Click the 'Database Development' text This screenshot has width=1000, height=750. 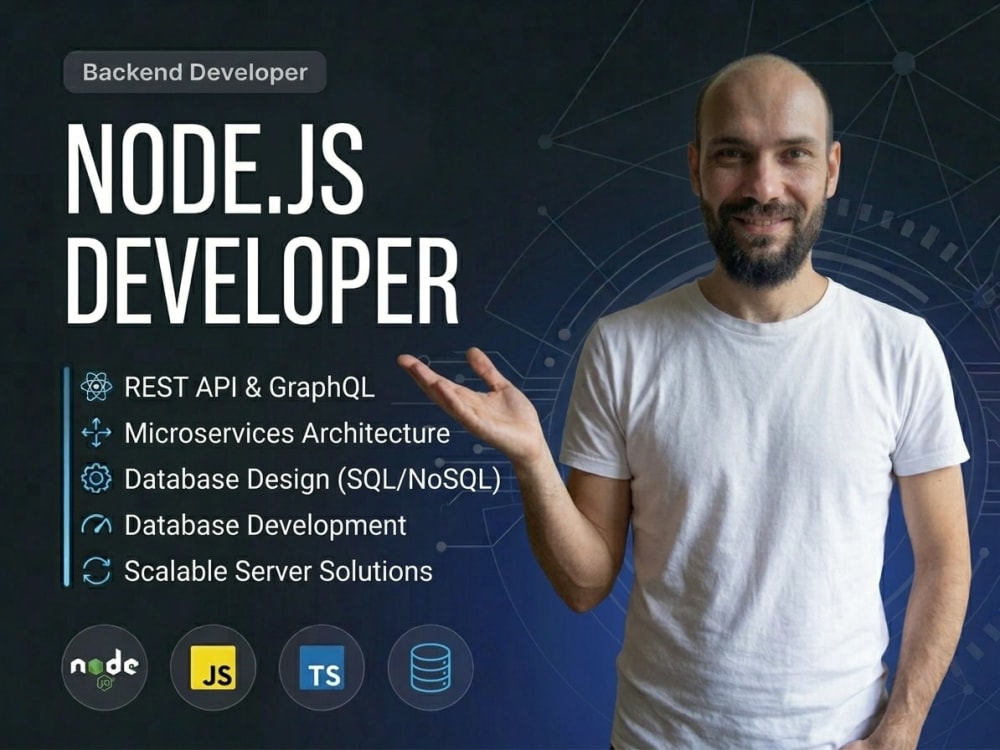(x=265, y=526)
